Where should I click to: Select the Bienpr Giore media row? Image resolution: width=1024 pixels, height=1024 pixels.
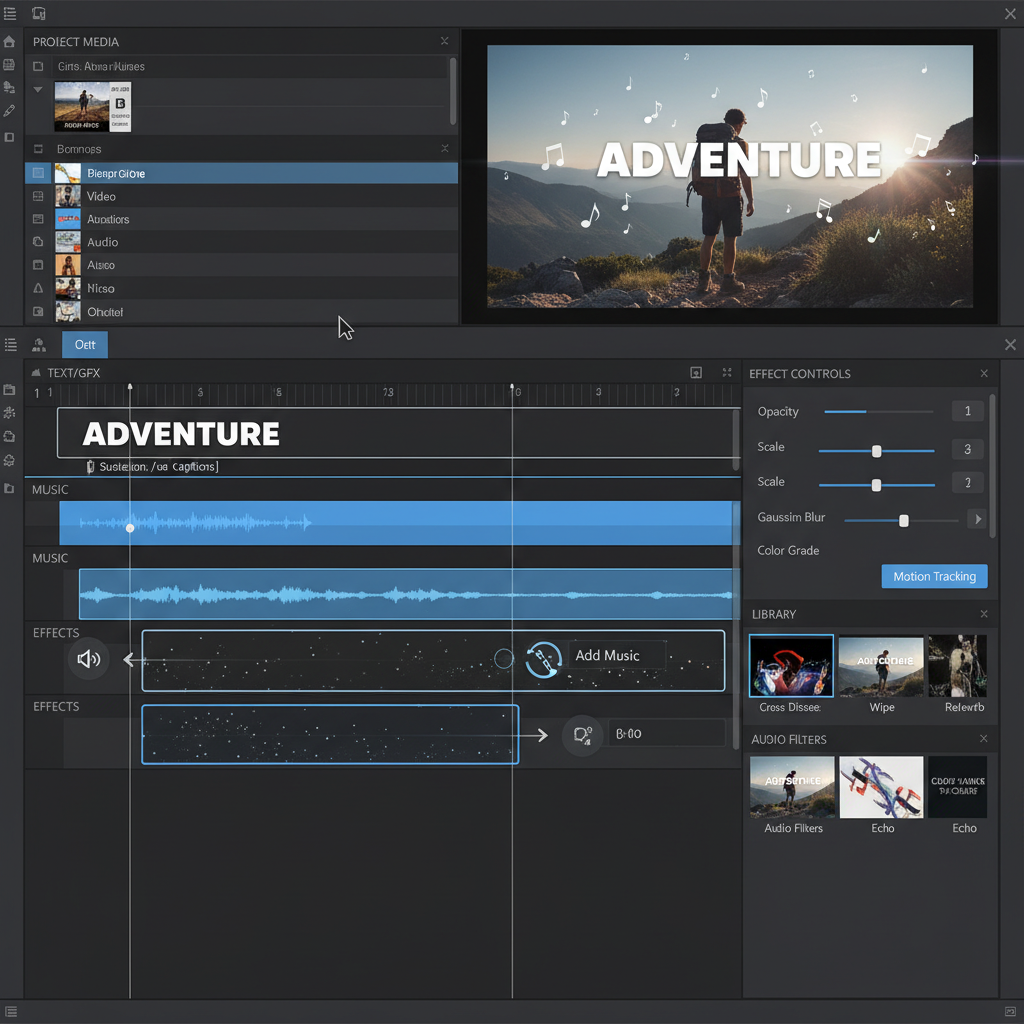point(241,173)
